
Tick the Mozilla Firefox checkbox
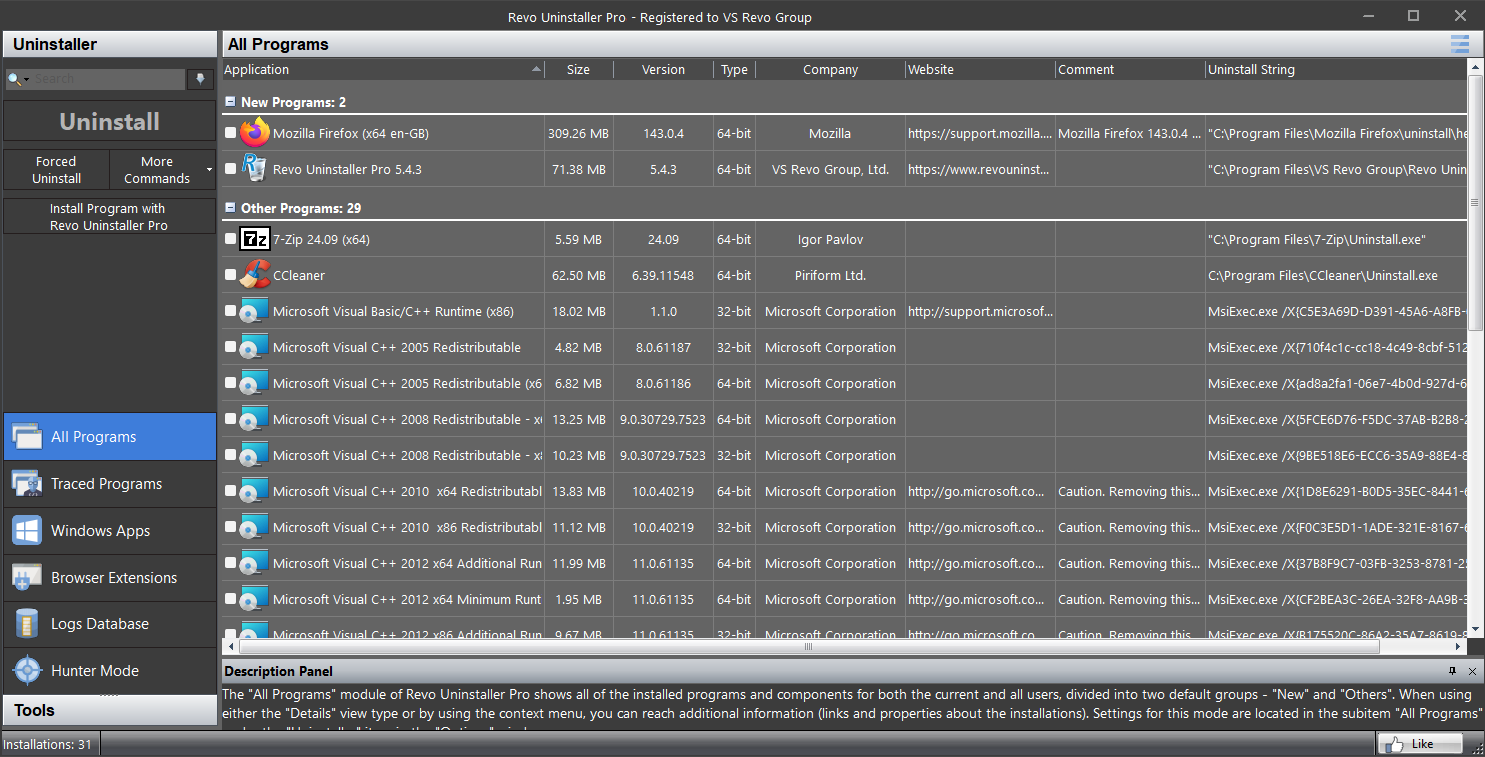(231, 133)
